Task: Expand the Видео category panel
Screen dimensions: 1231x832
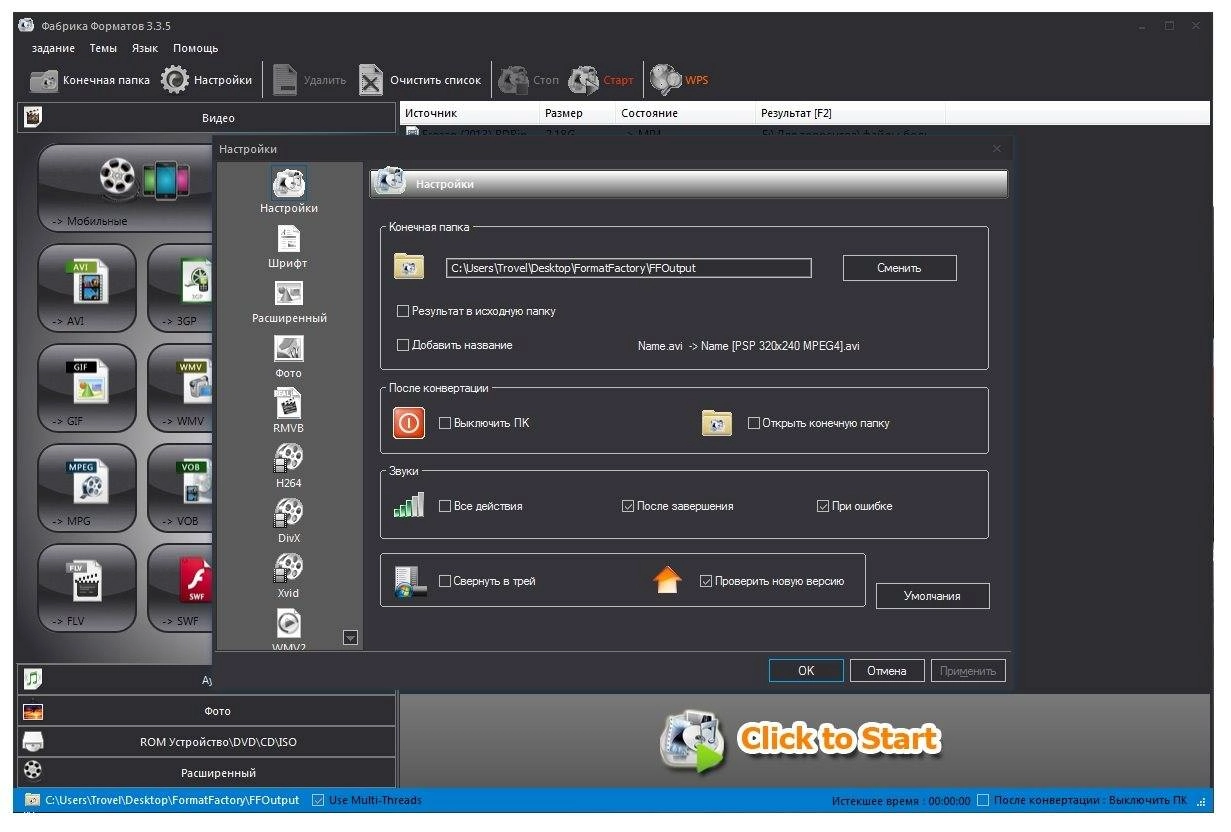Action: click(x=207, y=117)
